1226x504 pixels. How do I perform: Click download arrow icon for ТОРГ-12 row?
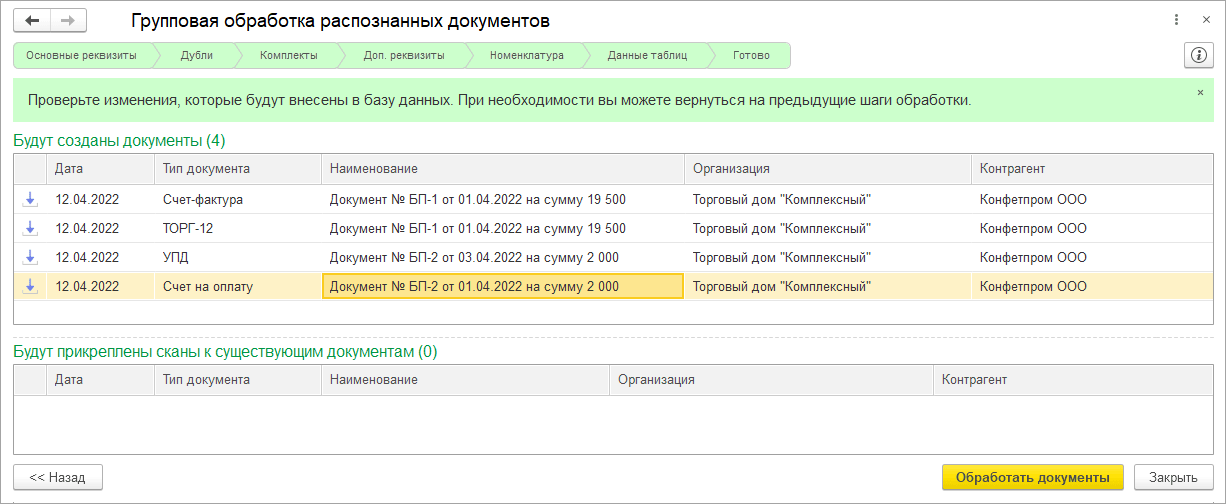coord(30,229)
